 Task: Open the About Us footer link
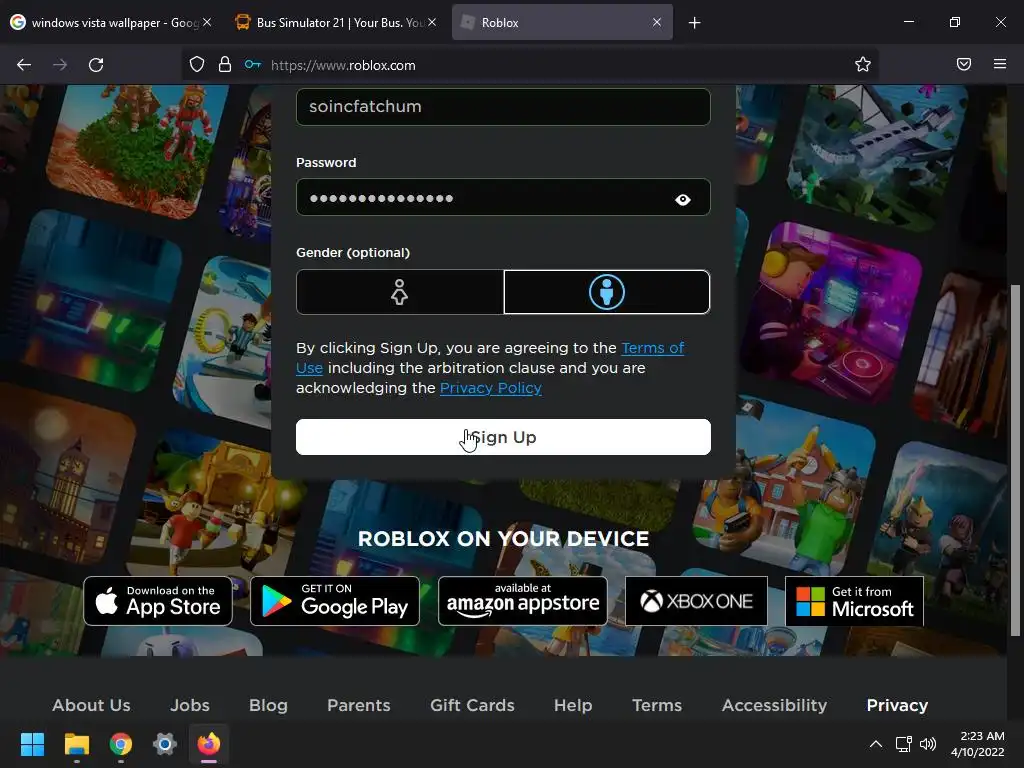click(x=91, y=705)
